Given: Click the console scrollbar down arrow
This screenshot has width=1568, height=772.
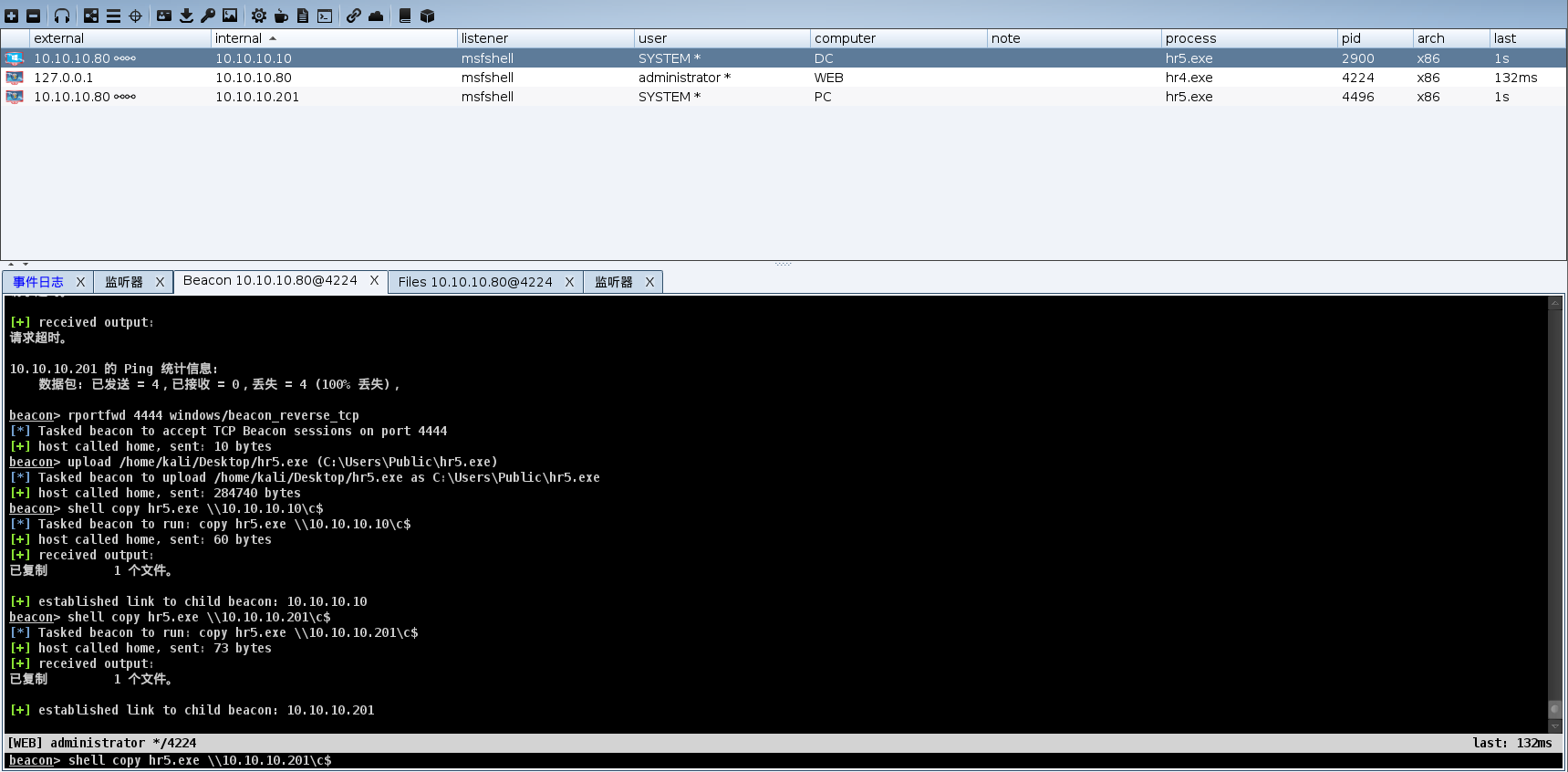Looking at the screenshot, I should pyautogui.click(x=1555, y=726).
